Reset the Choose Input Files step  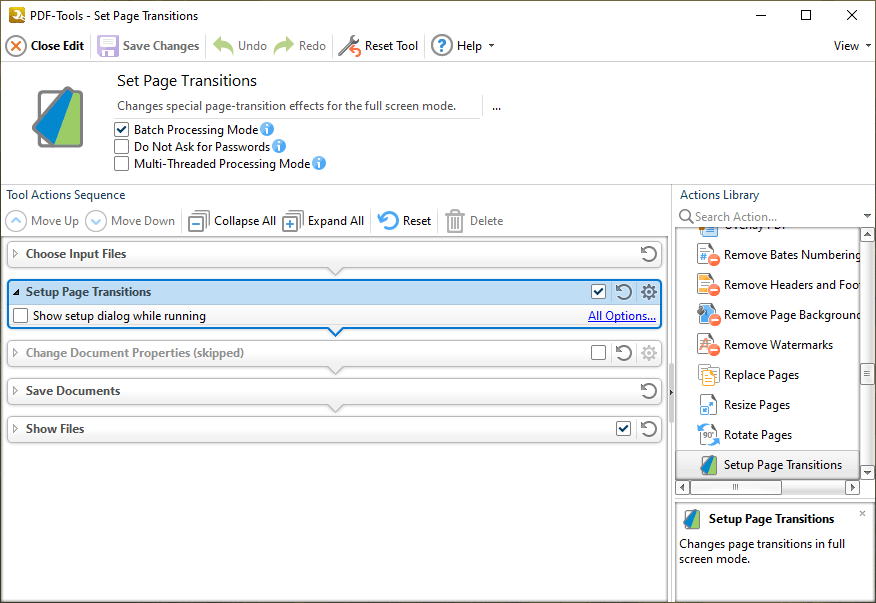click(x=648, y=254)
